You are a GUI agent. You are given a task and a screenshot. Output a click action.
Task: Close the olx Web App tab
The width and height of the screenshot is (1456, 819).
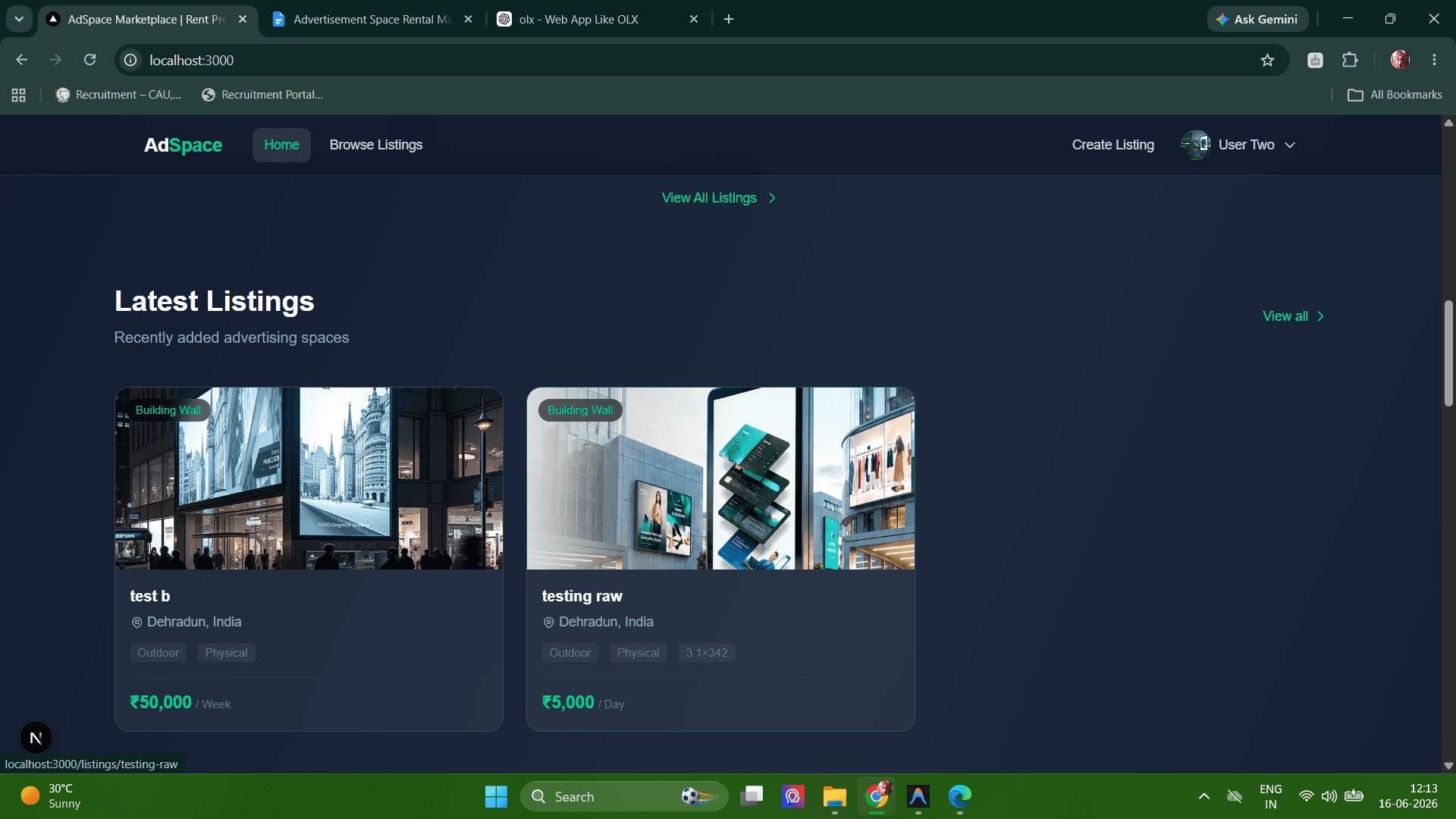pos(694,19)
